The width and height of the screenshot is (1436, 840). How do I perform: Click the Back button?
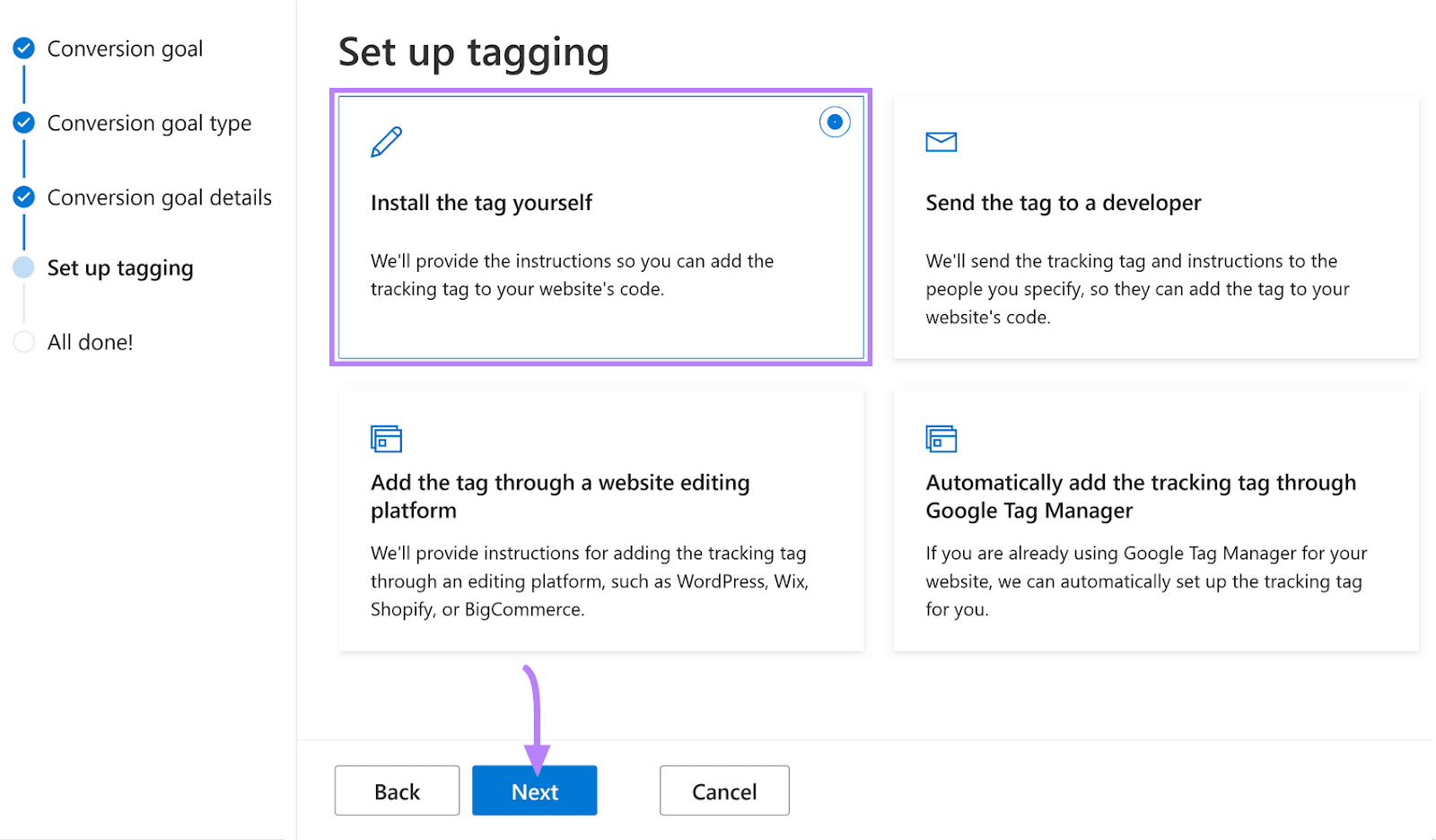pyautogui.click(x=397, y=791)
